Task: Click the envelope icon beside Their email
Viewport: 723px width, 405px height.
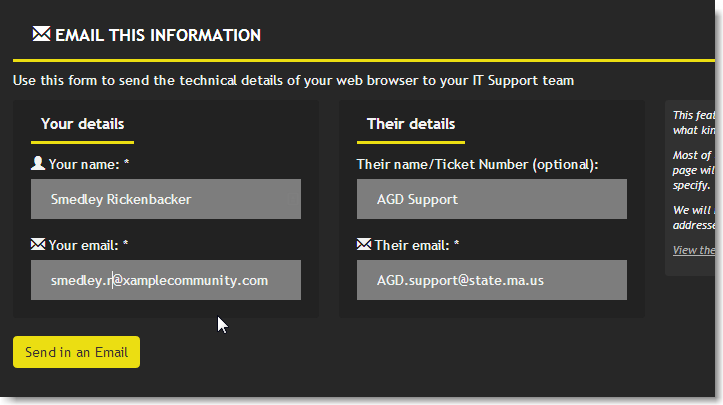Action: (364, 243)
